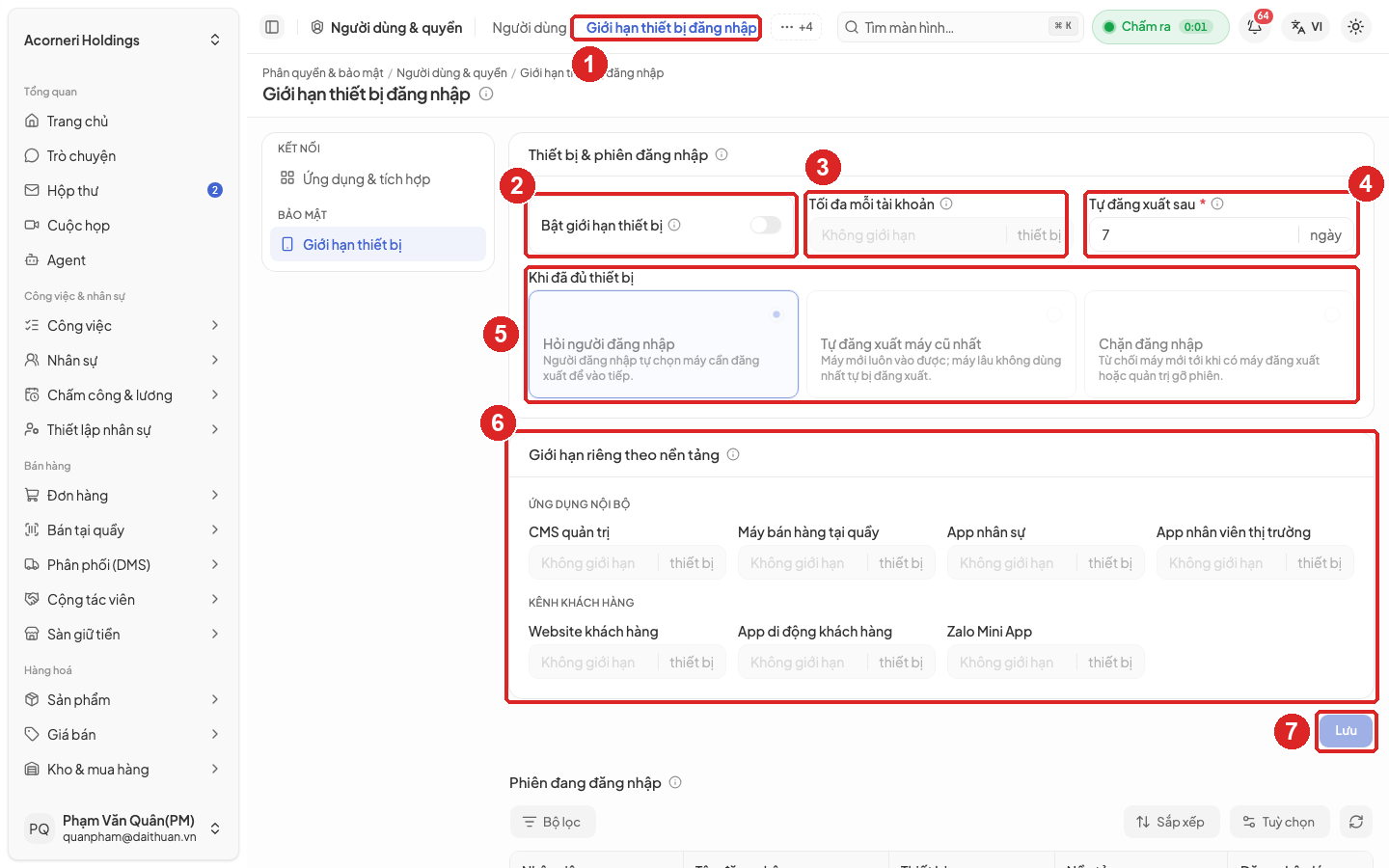This screenshot has height=868, width=1389.
Task: Choose the Chặn đăng nhập option
Action: [1219, 344]
